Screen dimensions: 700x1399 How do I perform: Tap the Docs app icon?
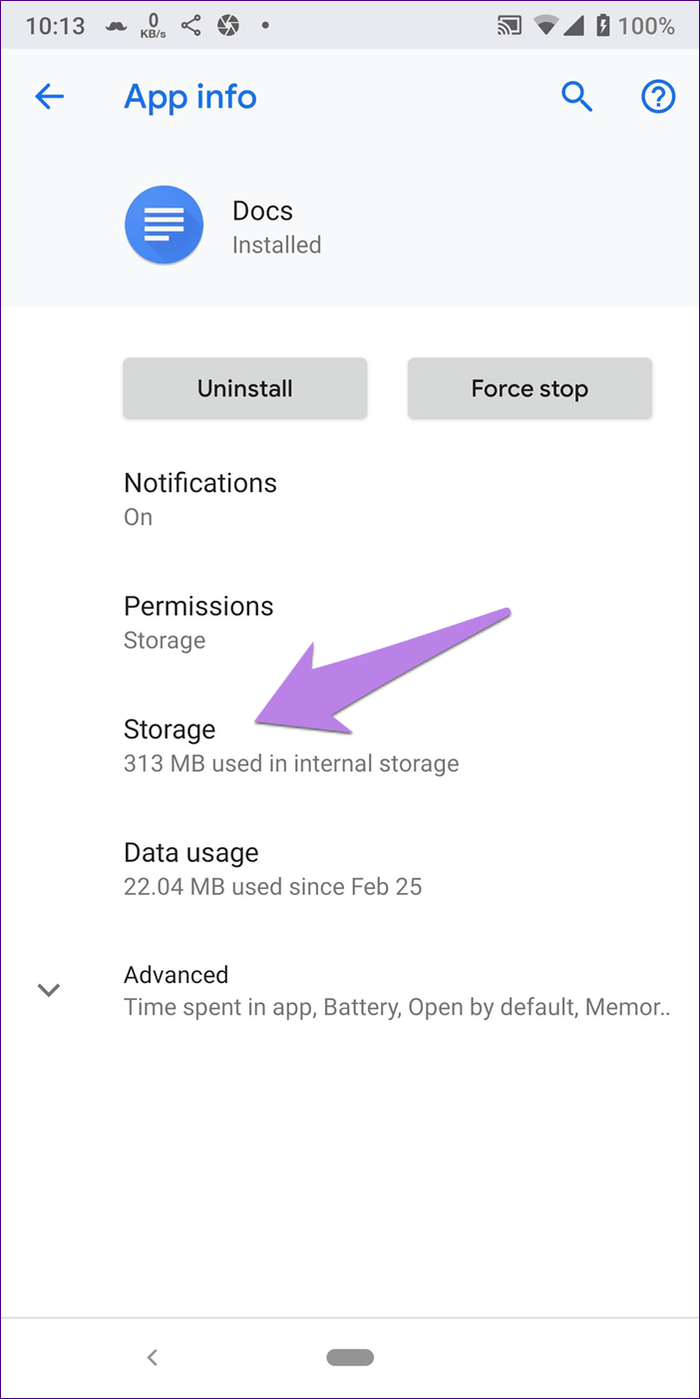click(164, 225)
